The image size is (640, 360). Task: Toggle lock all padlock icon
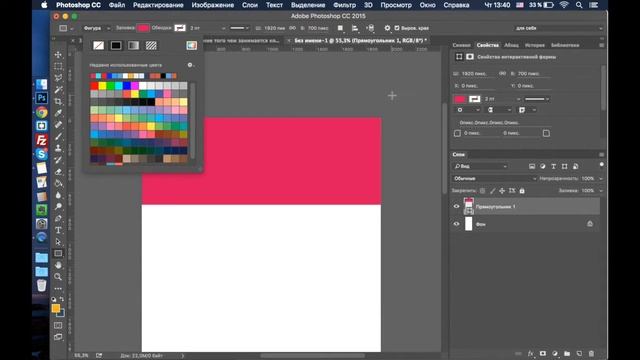tap(522, 191)
